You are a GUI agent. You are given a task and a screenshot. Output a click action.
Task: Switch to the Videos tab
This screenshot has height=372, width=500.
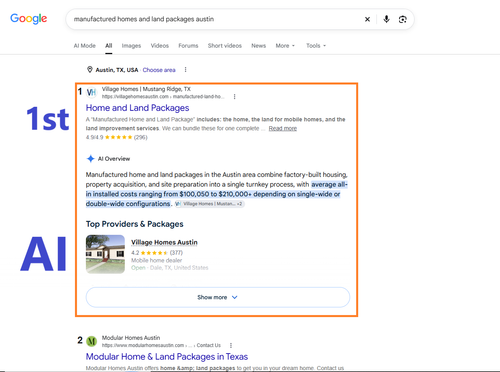[160, 46]
